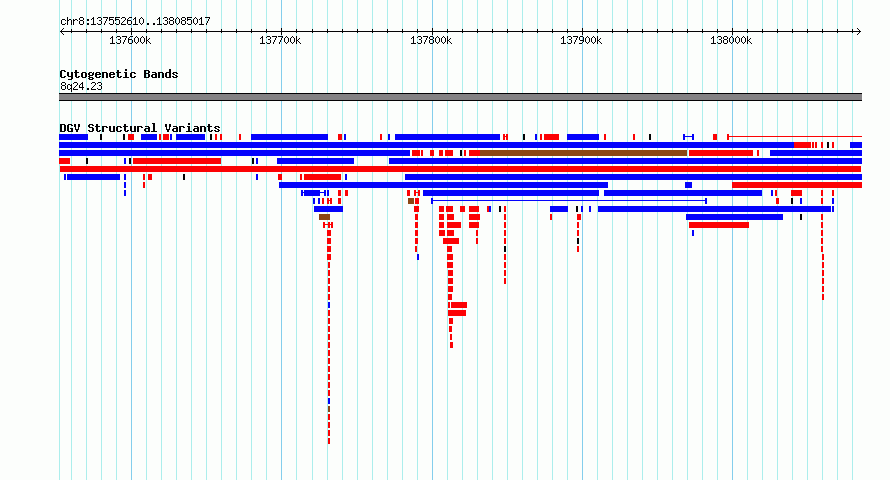This screenshot has height=480, width=890.
Task: Click the ruler's left arrowhead
Action: coord(62,31)
